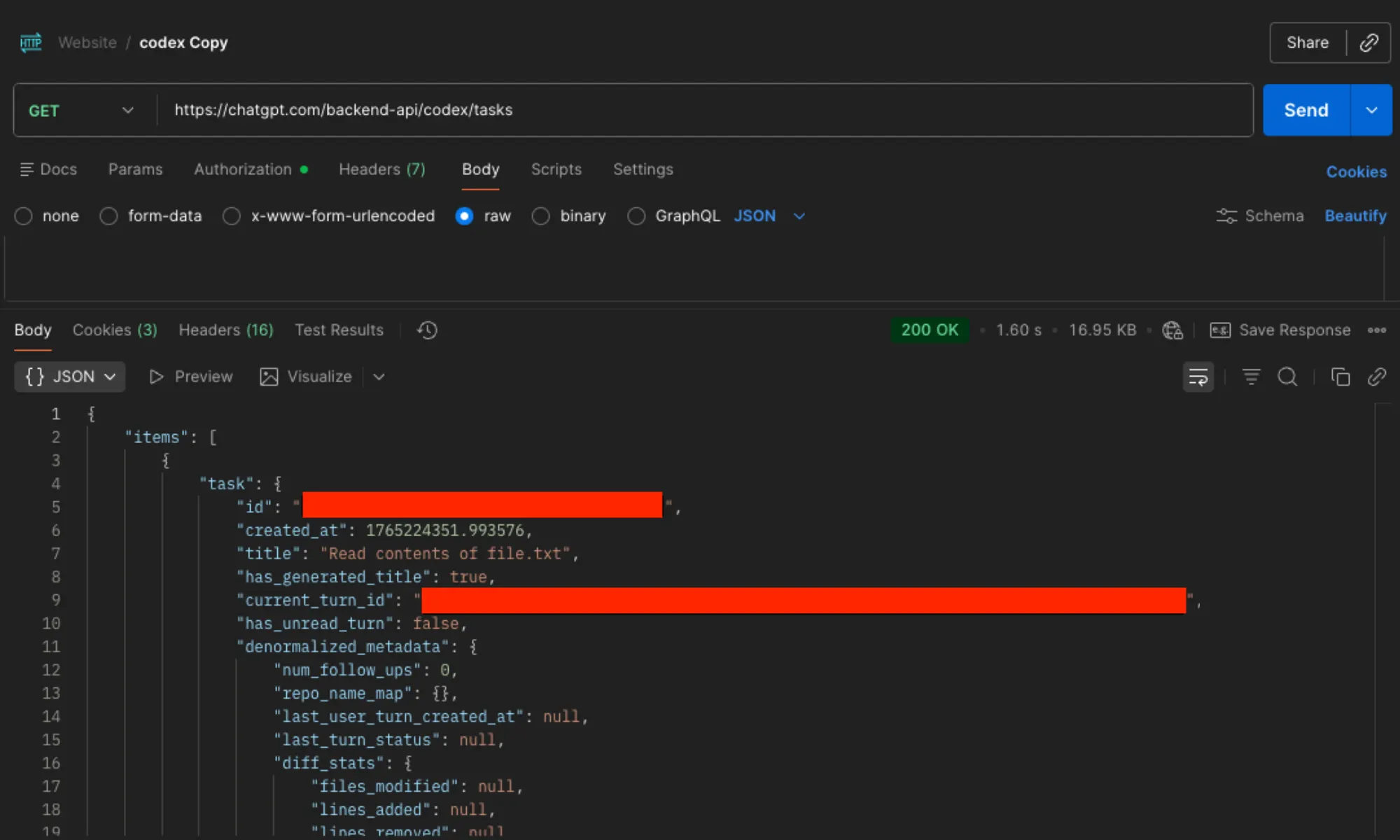Click the "denormalized_metadata" key
1400x840 pixels.
[x=343, y=647]
